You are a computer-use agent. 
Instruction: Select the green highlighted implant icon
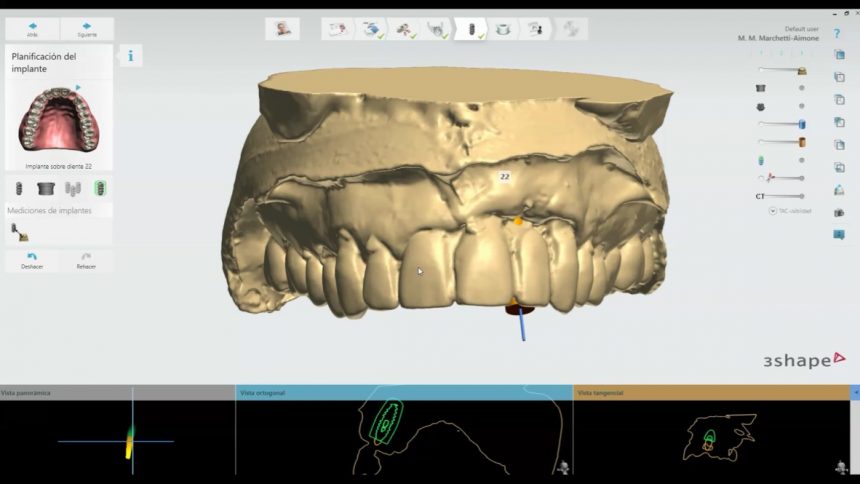(x=100, y=188)
